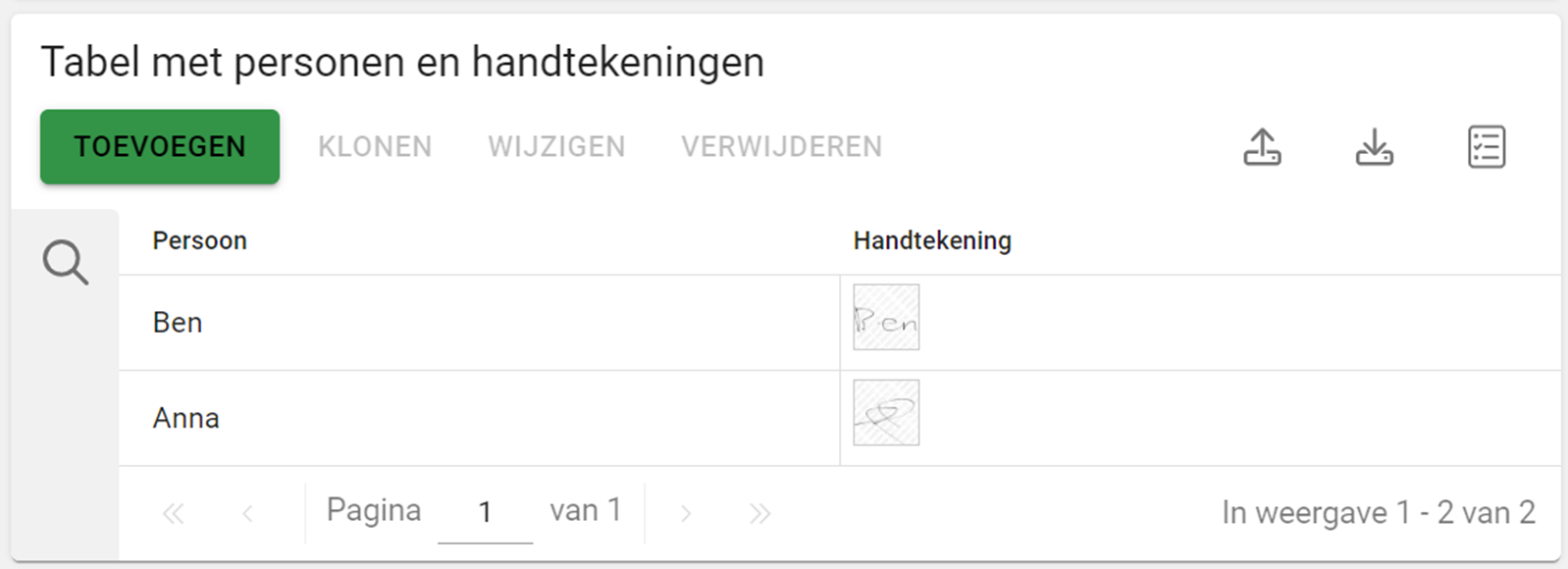Click the Wijzigen button

[556, 147]
